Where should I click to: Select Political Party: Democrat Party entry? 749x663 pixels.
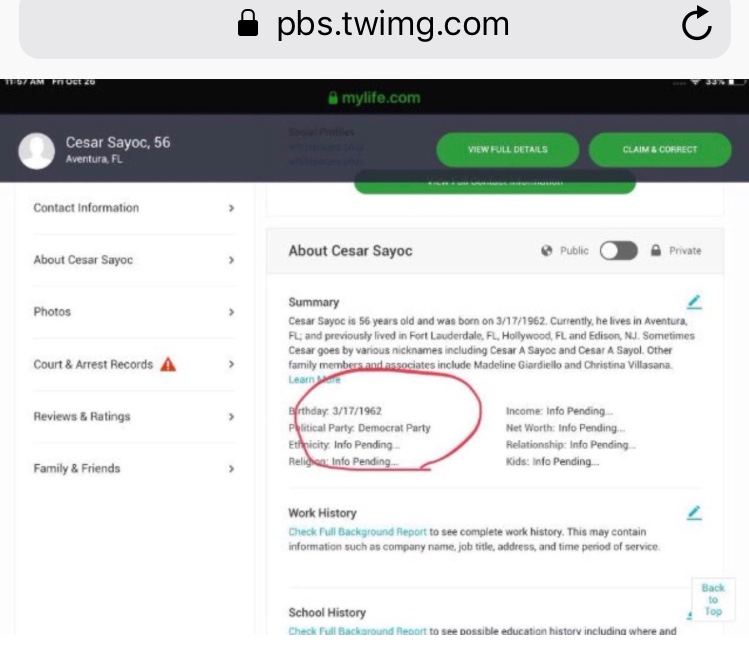(x=359, y=428)
